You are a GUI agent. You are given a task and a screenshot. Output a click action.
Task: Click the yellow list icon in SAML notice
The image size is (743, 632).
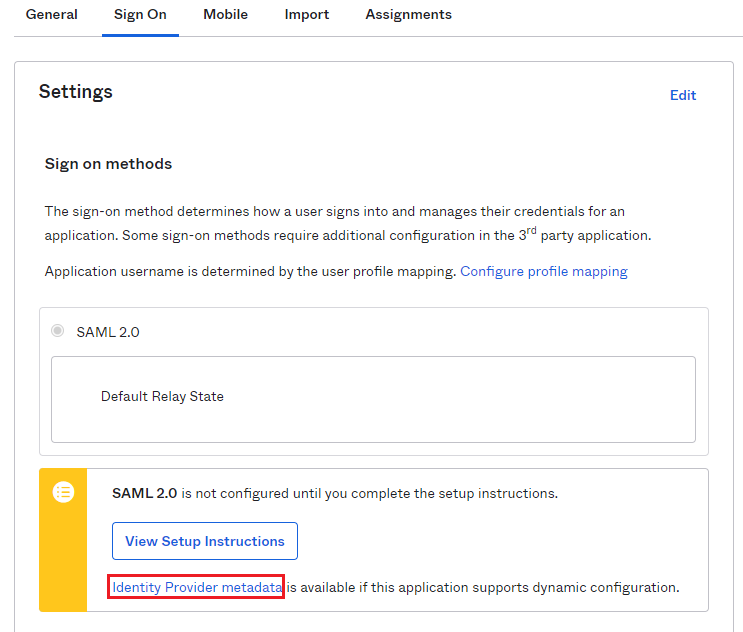pos(63,492)
